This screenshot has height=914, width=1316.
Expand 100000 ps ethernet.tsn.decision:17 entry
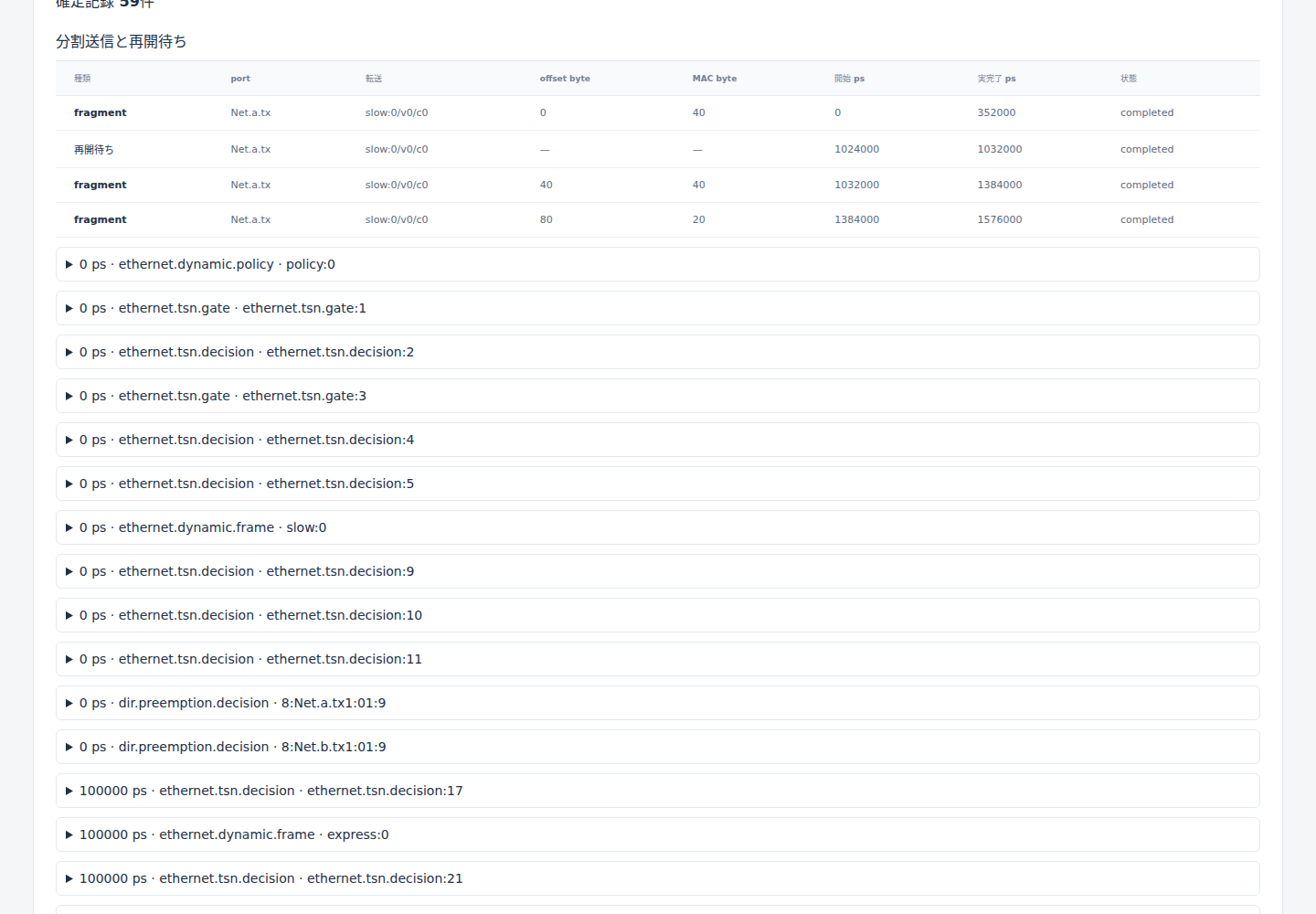[x=657, y=791]
